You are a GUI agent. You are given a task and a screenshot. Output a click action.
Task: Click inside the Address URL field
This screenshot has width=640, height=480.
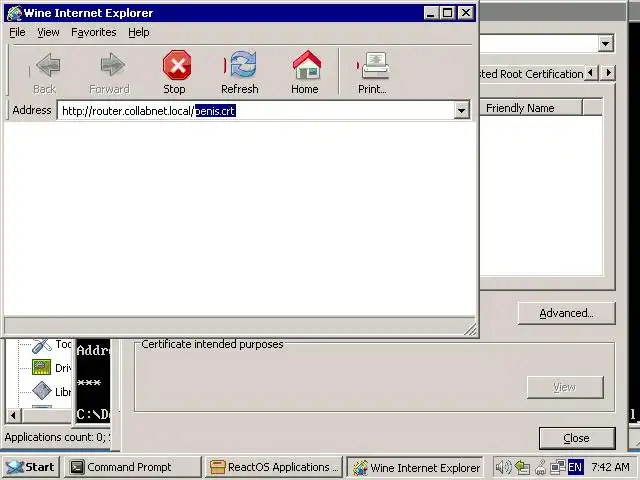(x=256, y=111)
